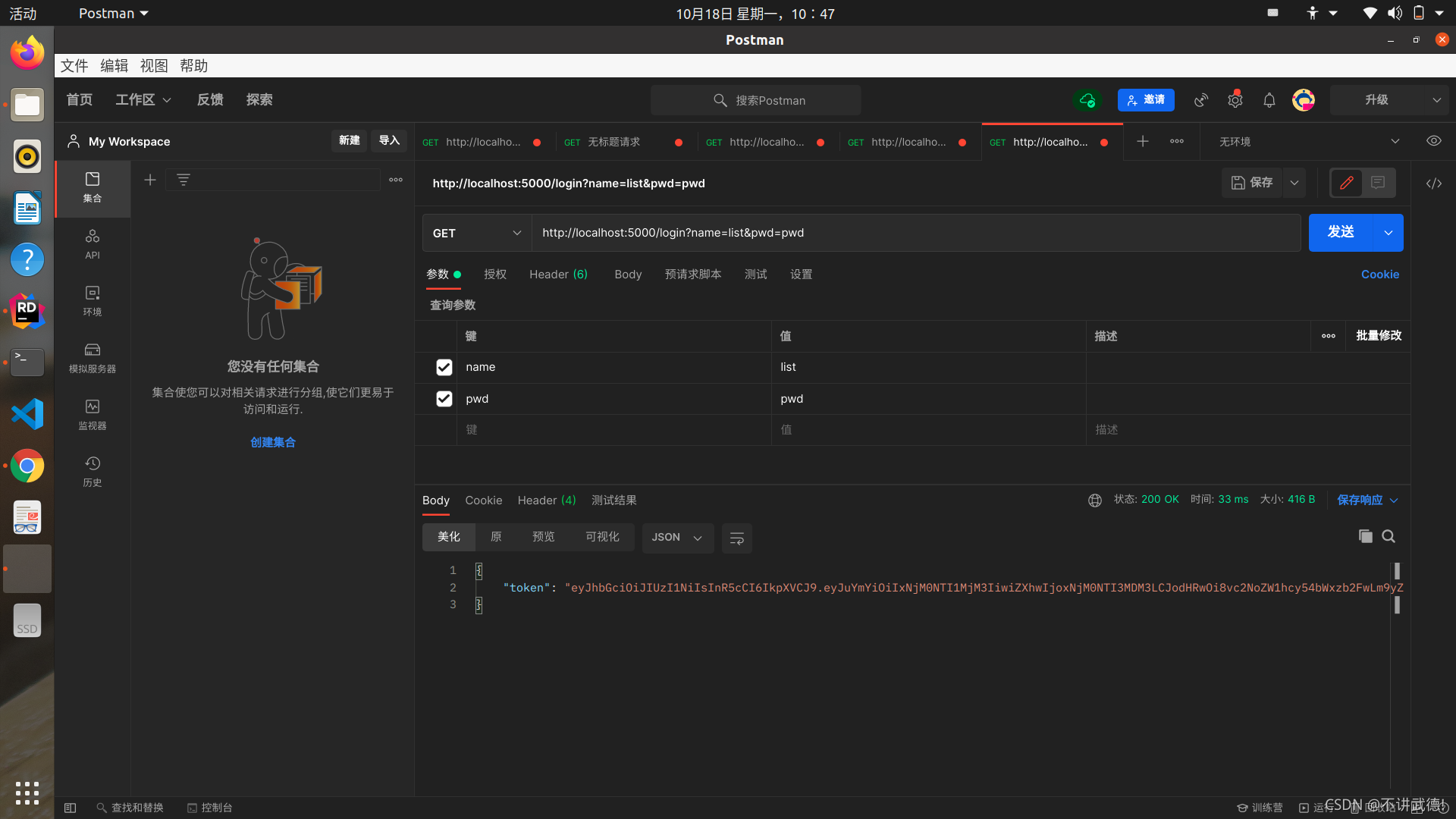This screenshot has width=1456, height=819.
Task: Click the Save (保存) button
Action: [1252, 183]
